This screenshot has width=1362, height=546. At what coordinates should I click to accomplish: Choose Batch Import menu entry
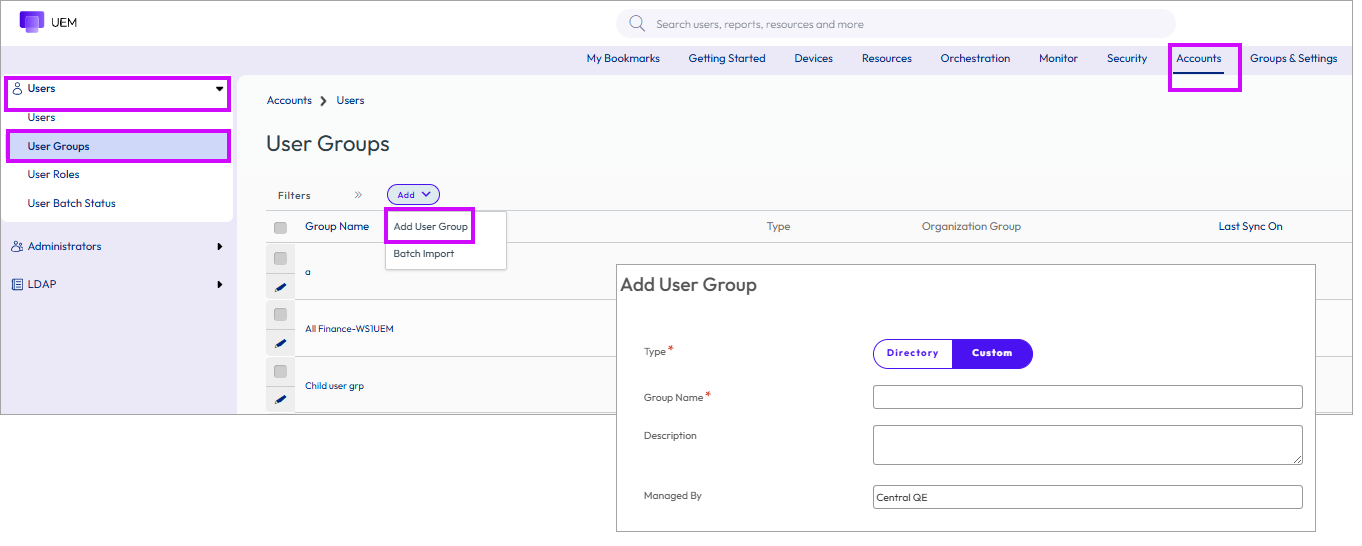[424, 253]
